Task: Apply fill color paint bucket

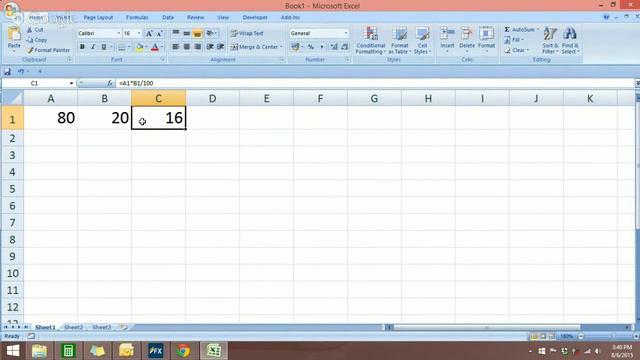Action: (x=140, y=47)
